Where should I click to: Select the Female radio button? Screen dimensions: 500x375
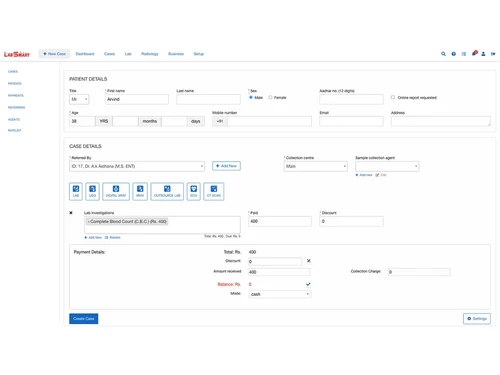click(270, 97)
